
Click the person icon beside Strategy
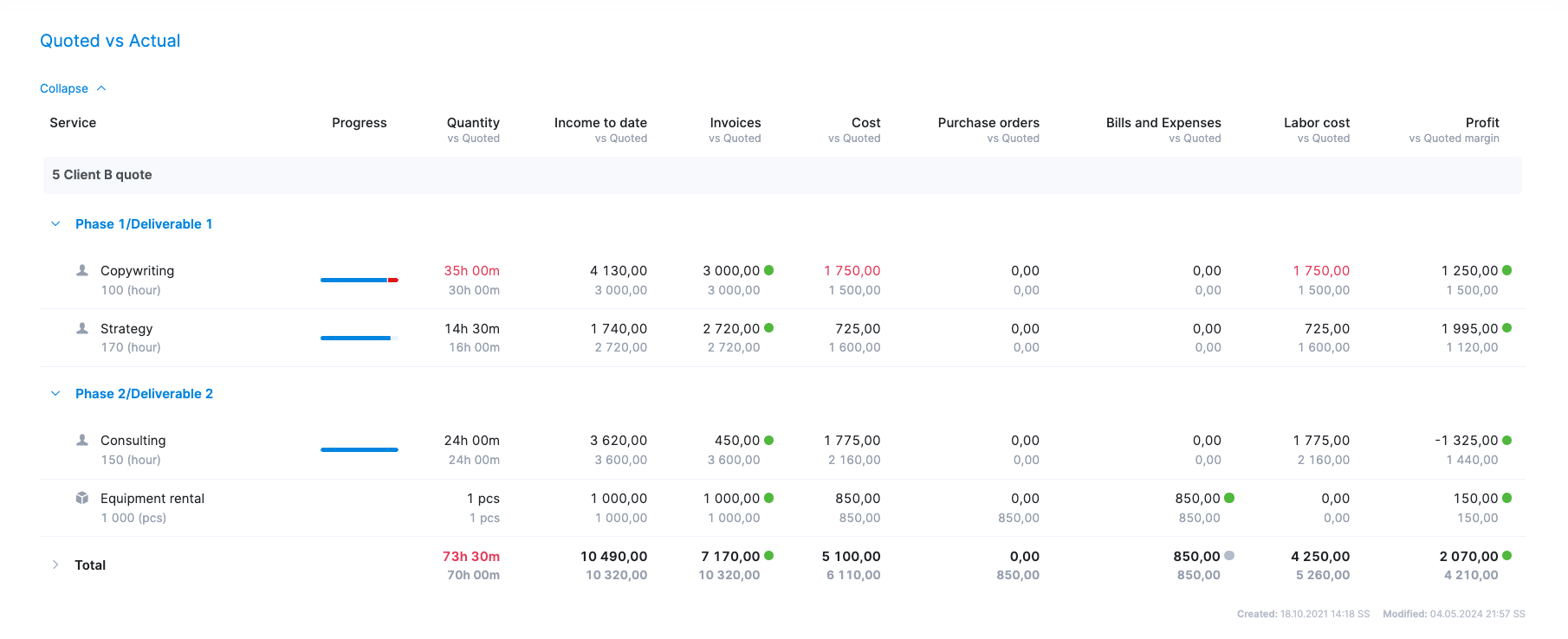pyautogui.click(x=82, y=328)
